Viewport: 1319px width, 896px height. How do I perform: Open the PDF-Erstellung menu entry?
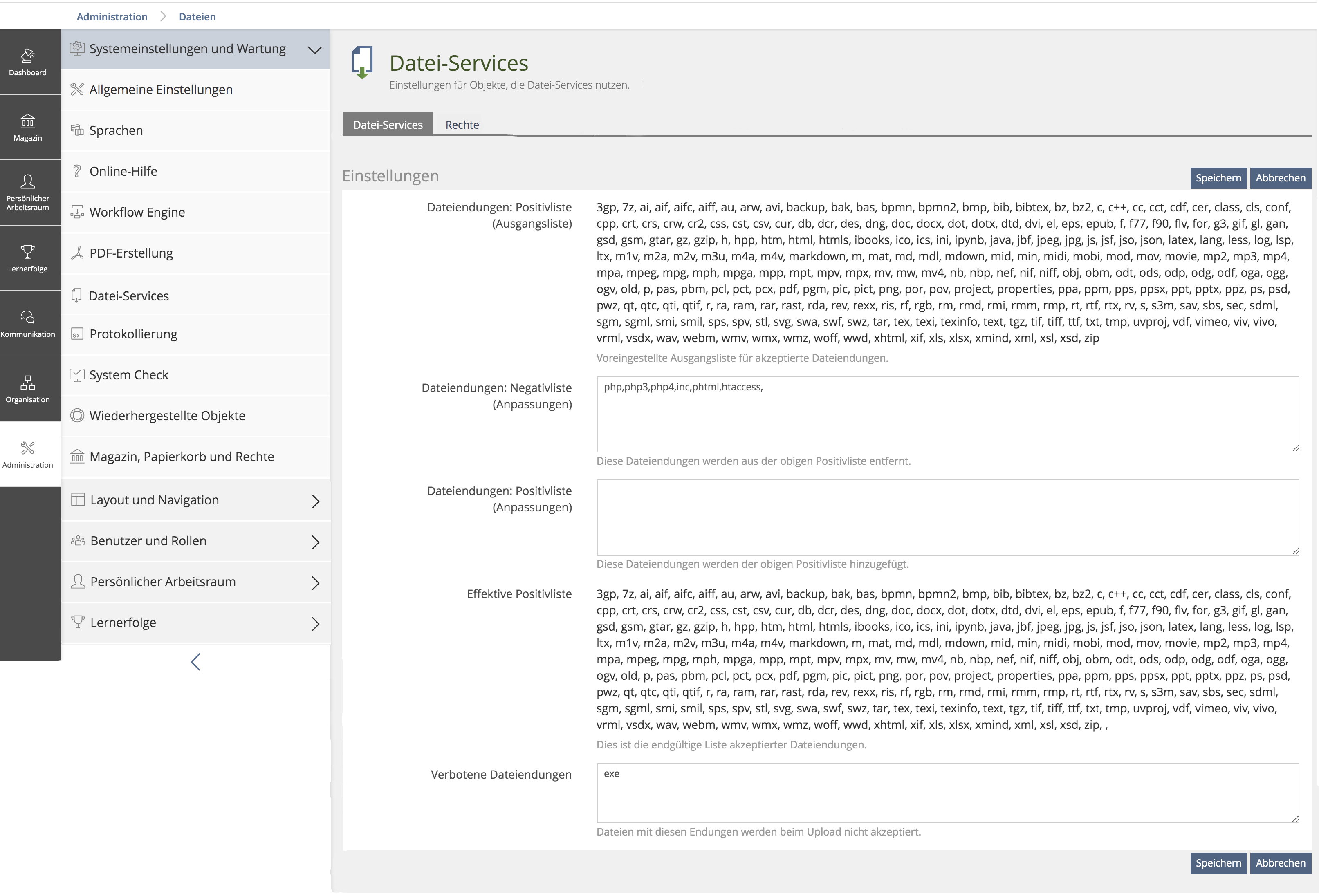point(131,253)
